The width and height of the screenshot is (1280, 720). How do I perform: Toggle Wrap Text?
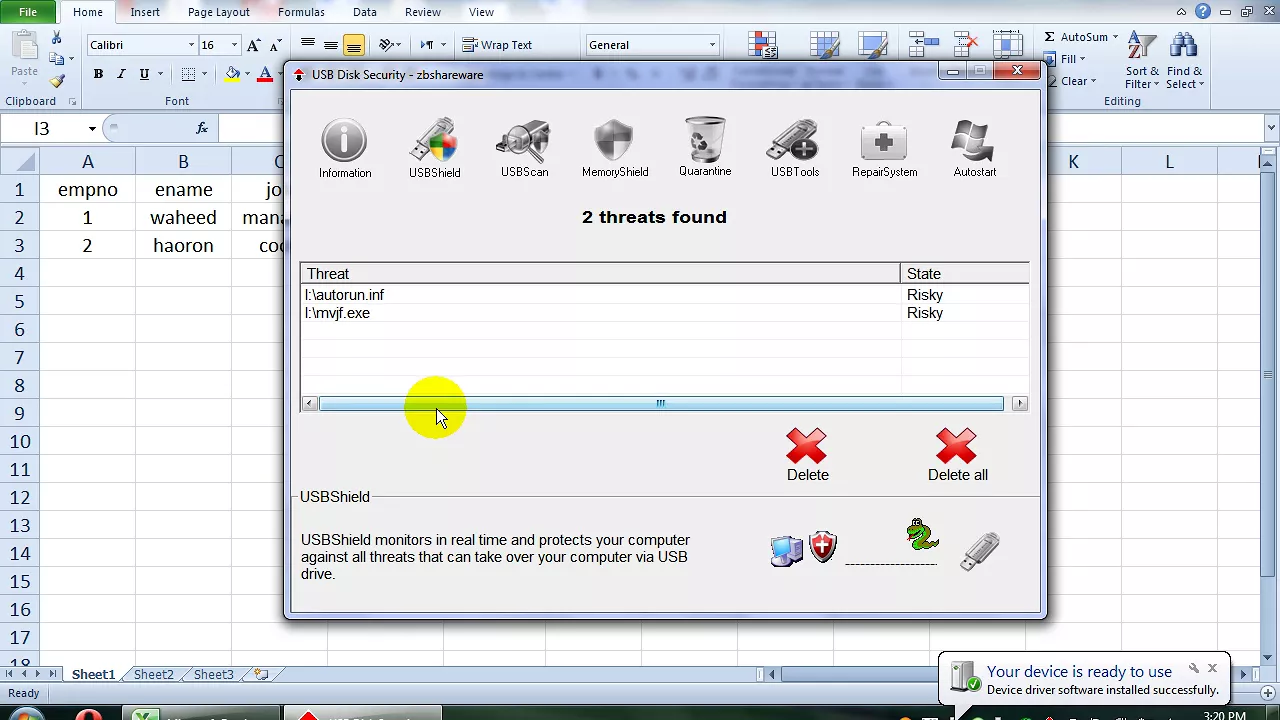(x=497, y=45)
